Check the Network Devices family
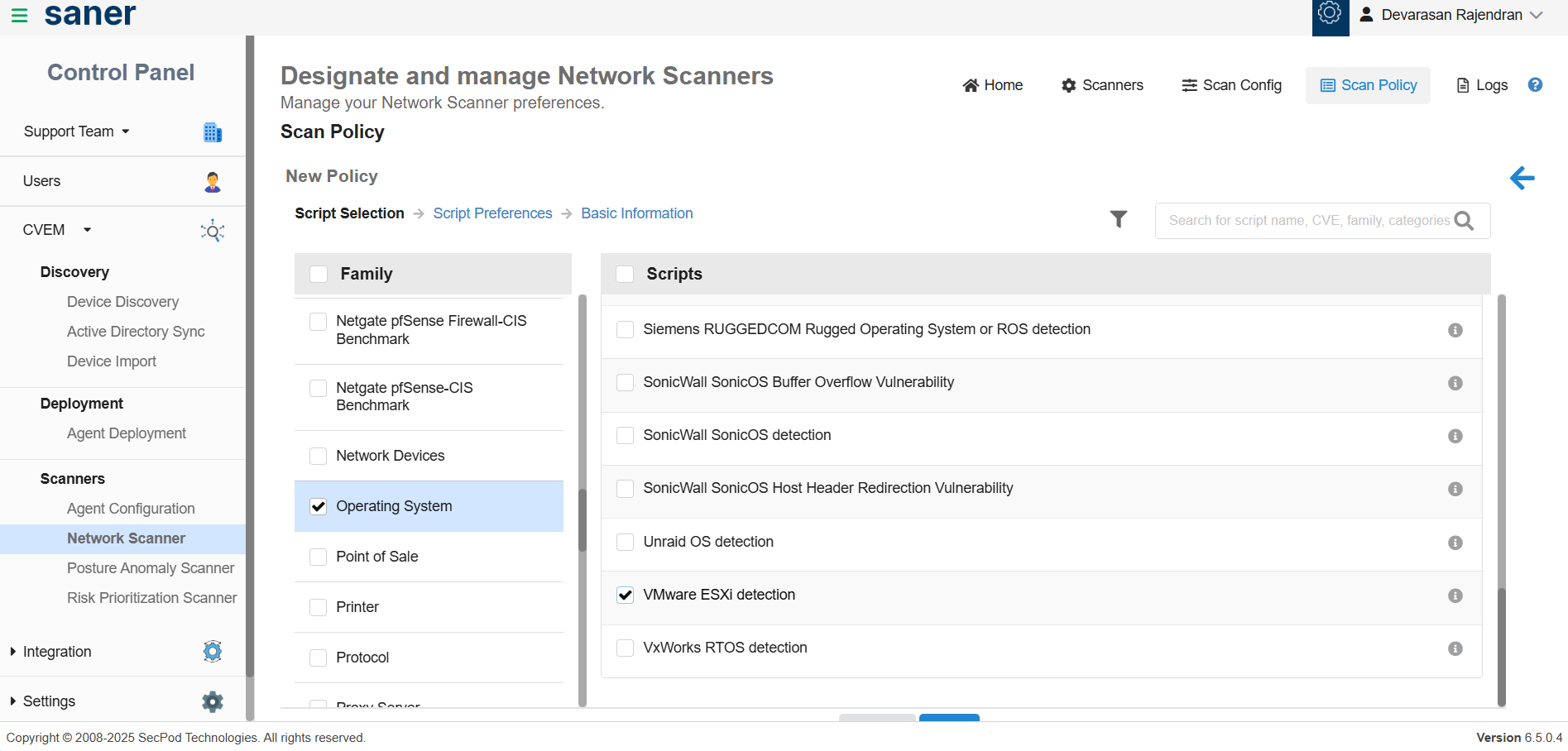This screenshot has height=751, width=1568. tap(318, 456)
